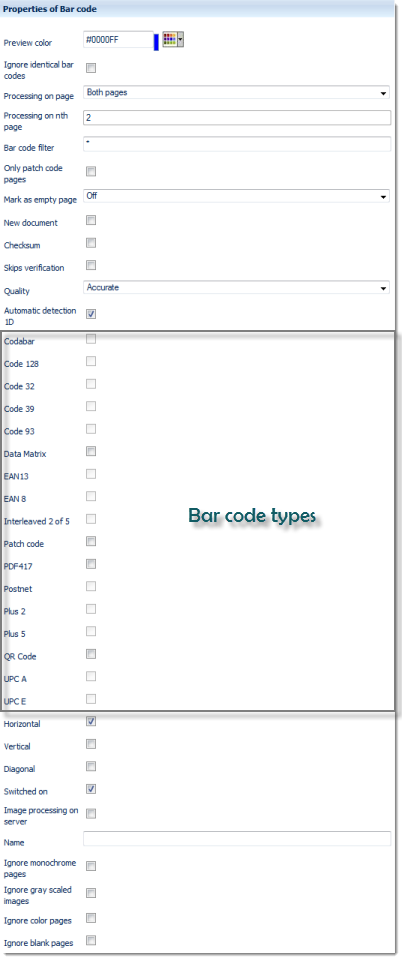Click the blue preview color swatch
The width and height of the screenshot is (402, 960).
pyautogui.click(x=156, y=42)
